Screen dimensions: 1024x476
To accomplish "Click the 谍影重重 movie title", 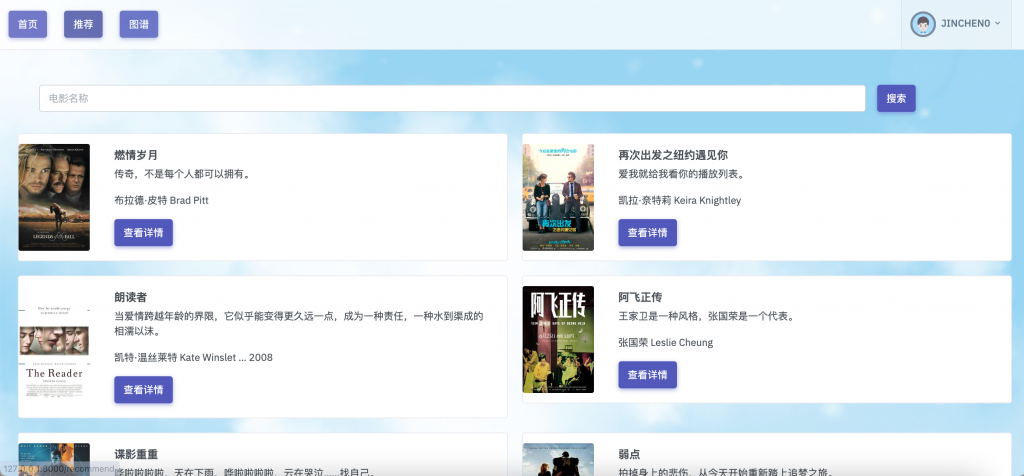I will 136,454.
